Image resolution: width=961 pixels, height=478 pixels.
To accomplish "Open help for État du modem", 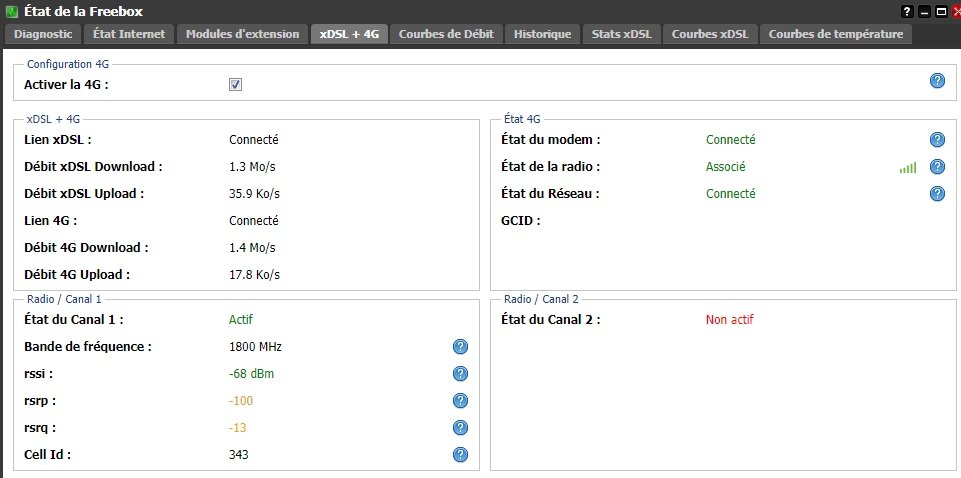I will click(x=937, y=140).
